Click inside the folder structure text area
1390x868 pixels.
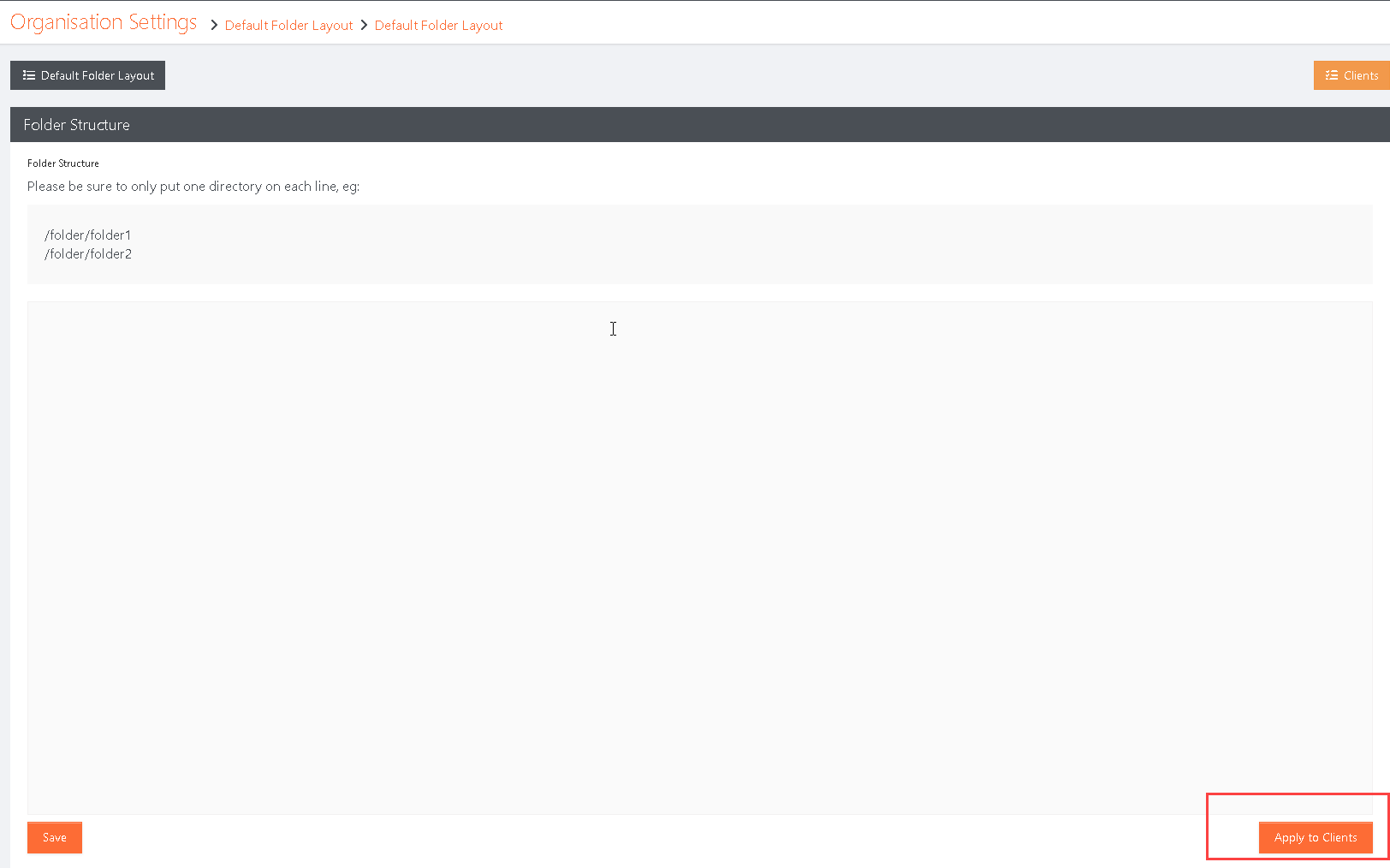coord(699,557)
